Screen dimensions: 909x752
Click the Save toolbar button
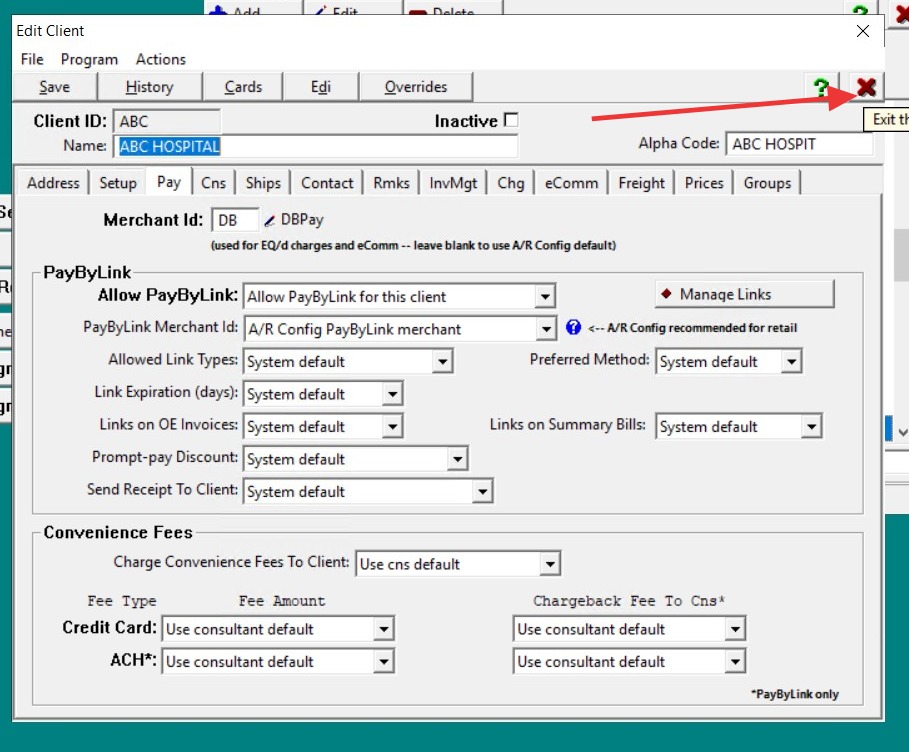(x=54, y=87)
